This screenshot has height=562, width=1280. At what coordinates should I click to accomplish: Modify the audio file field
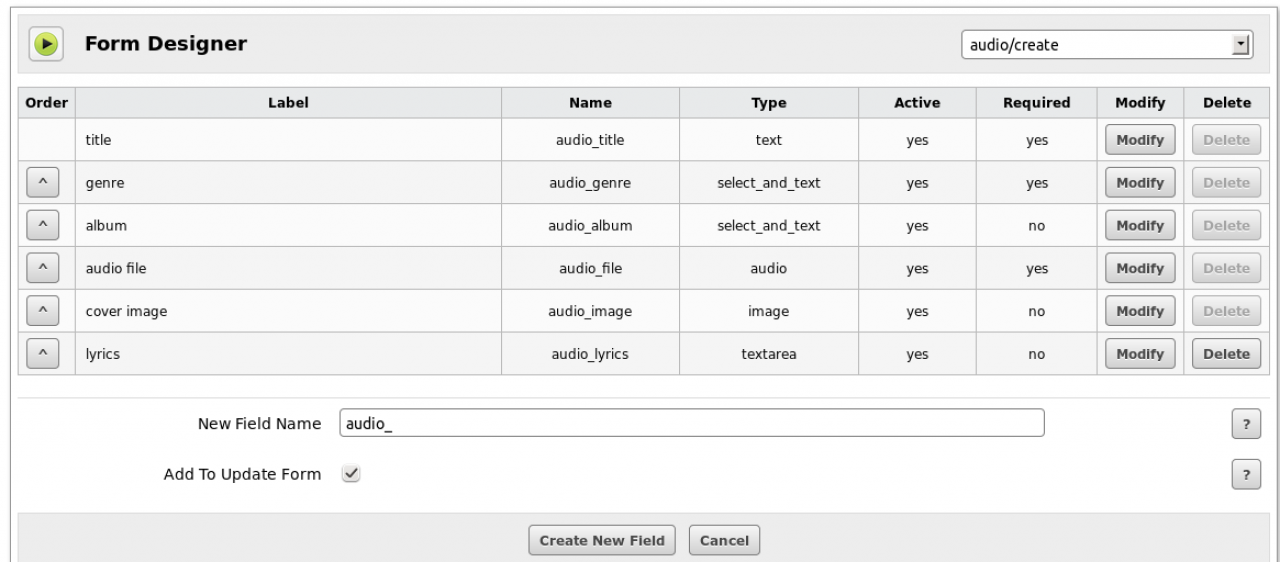point(1140,268)
